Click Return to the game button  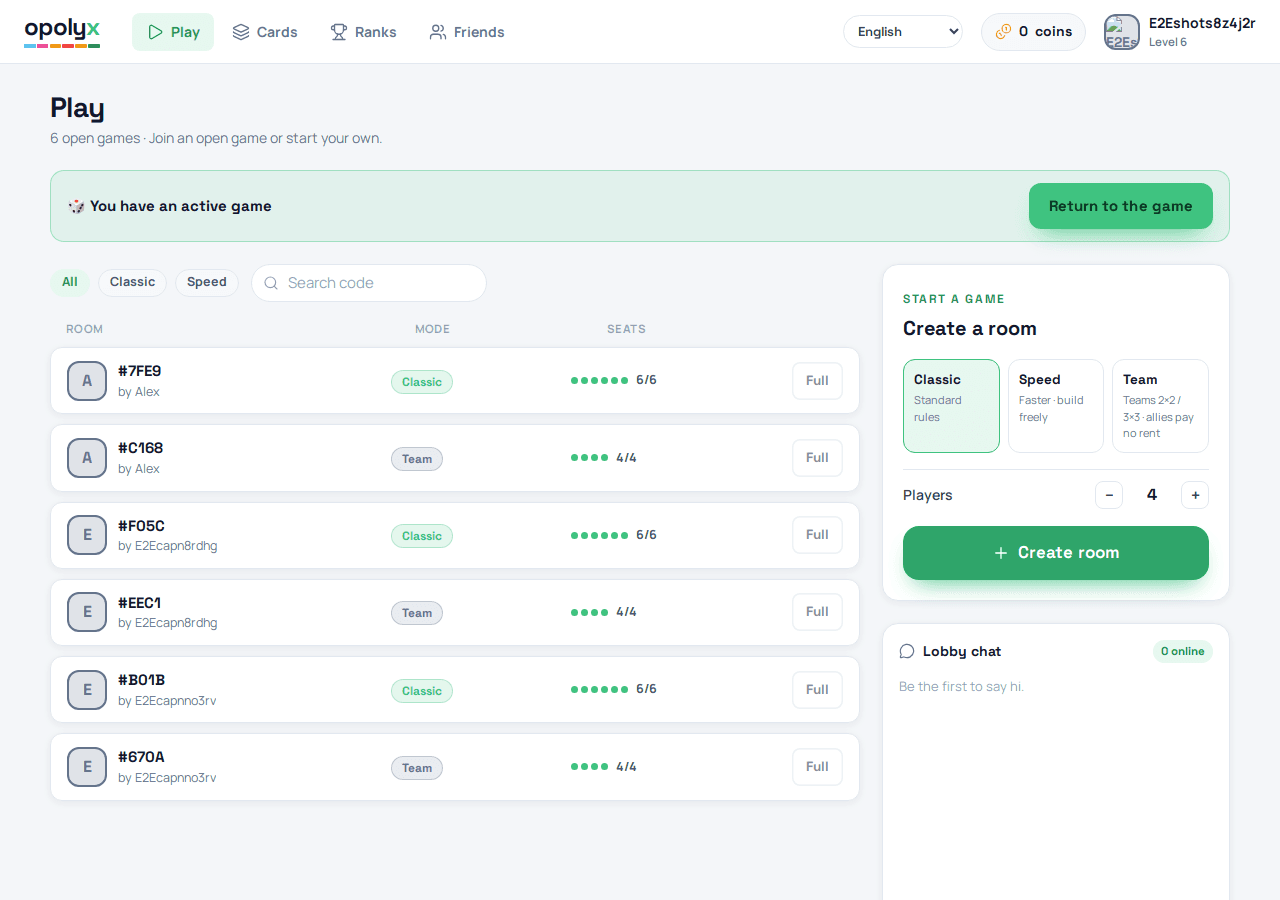click(1120, 206)
